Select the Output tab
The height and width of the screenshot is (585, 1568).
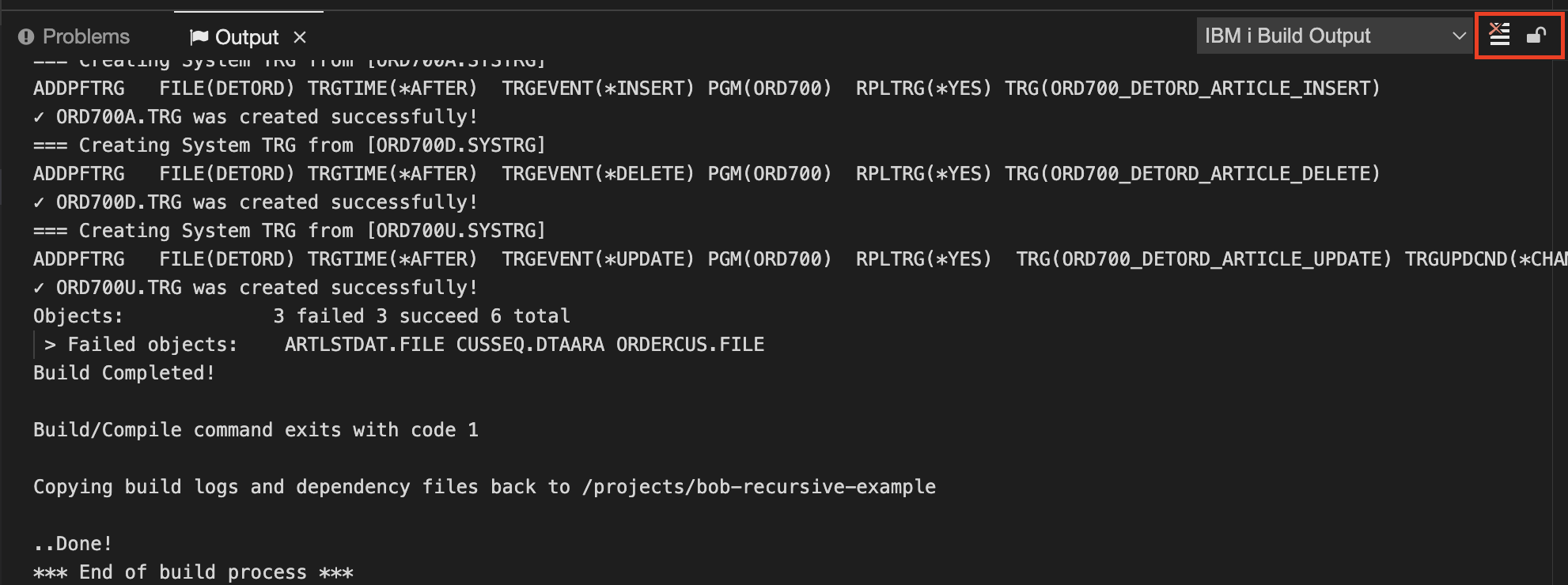point(246,36)
